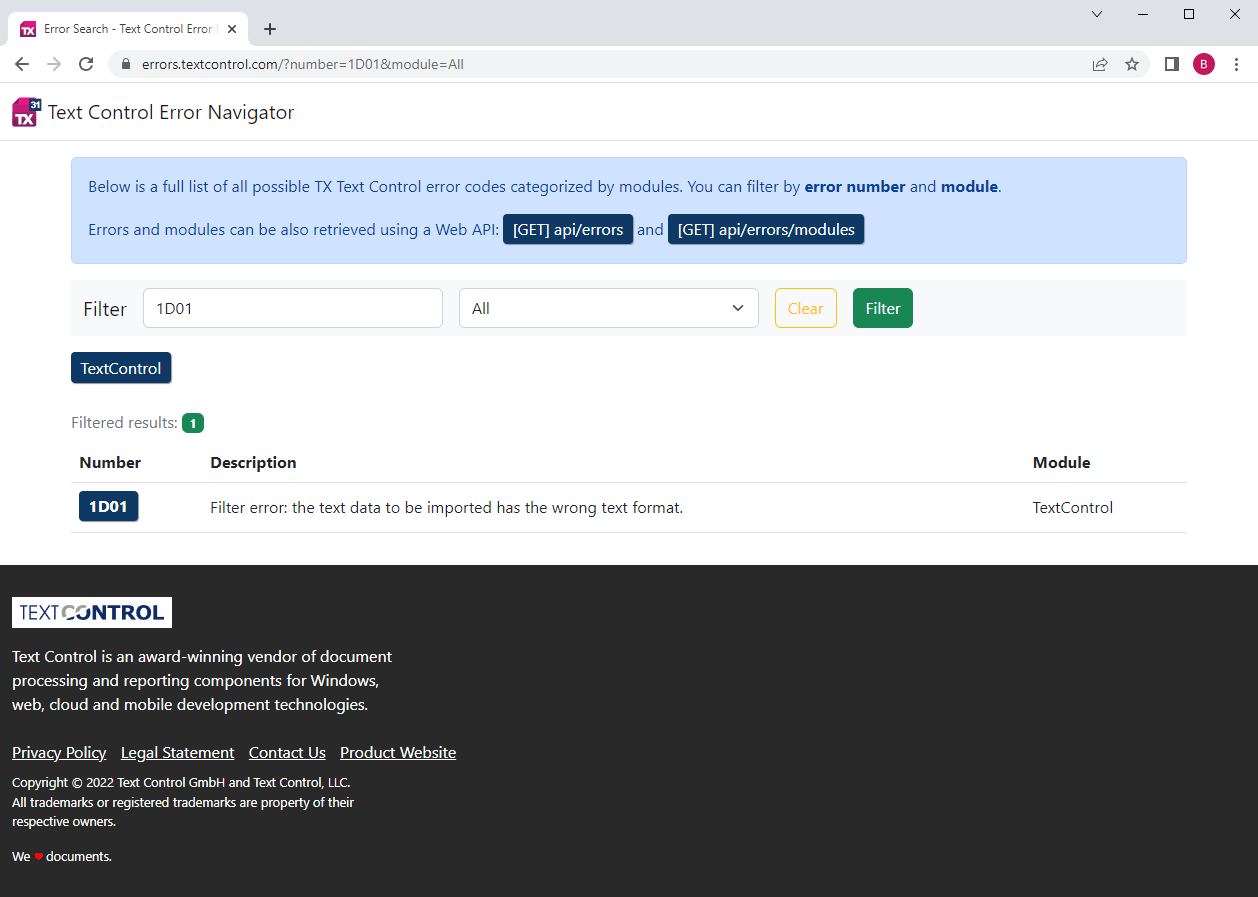Screen dimensions: 1258x897
Task: Clear the filter with the Clear button
Action: coord(806,308)
